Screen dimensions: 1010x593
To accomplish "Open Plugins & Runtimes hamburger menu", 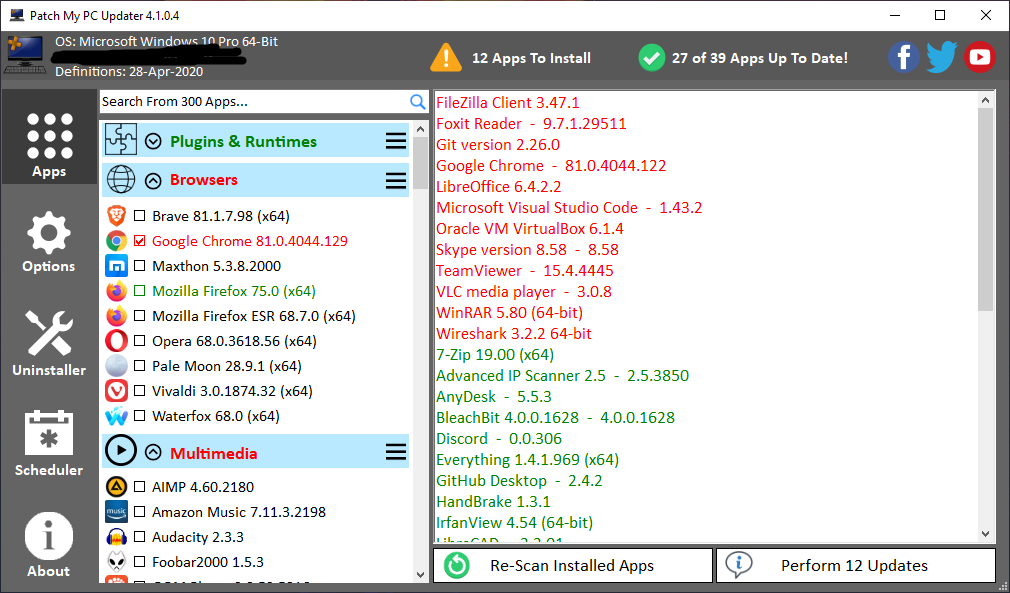I will 395,141.
